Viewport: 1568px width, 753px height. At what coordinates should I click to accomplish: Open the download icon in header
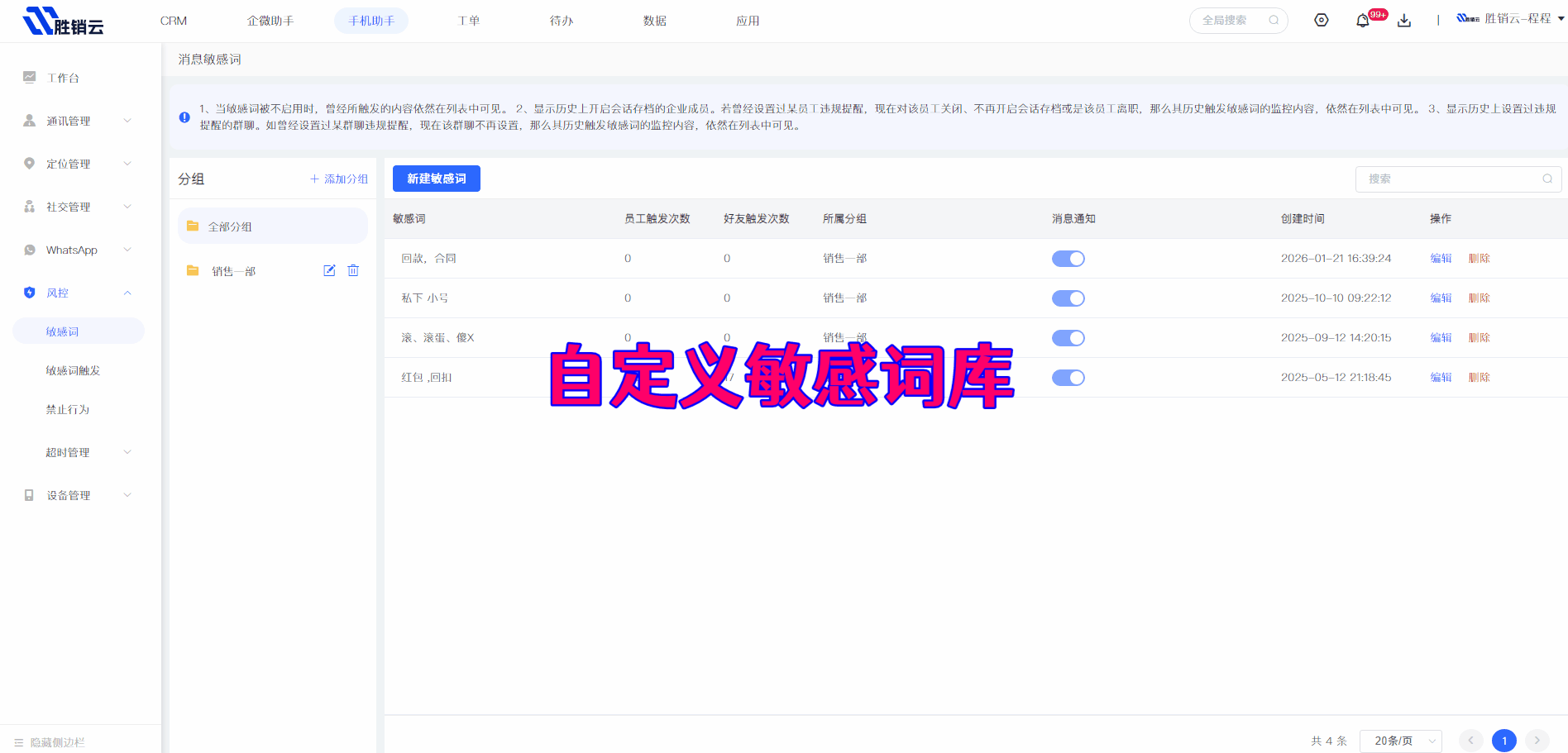click(x=1404, y=21)
